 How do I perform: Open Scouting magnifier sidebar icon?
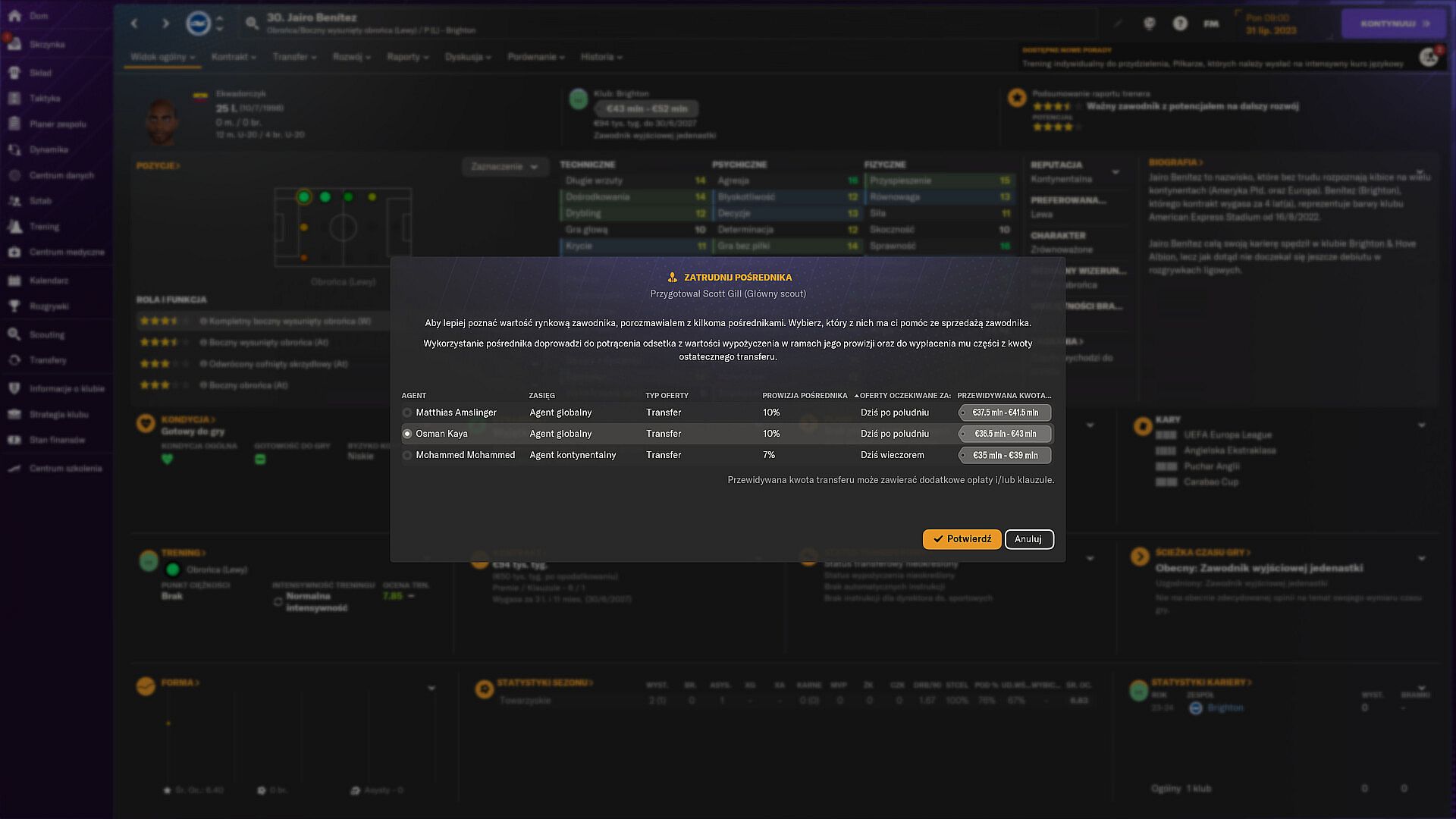(x=14, y=334)
